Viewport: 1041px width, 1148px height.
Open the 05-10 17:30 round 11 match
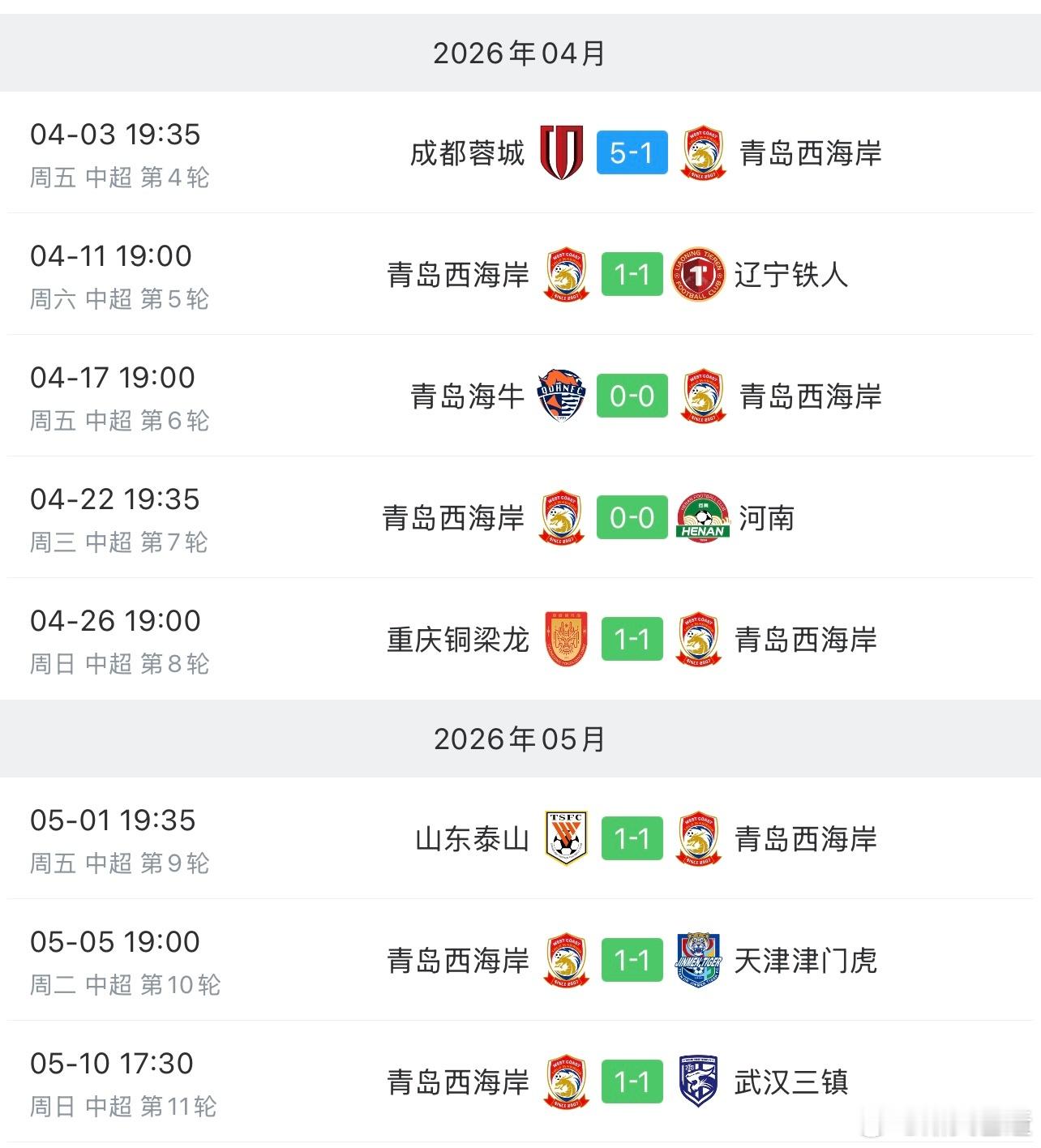coord(520,1082)
